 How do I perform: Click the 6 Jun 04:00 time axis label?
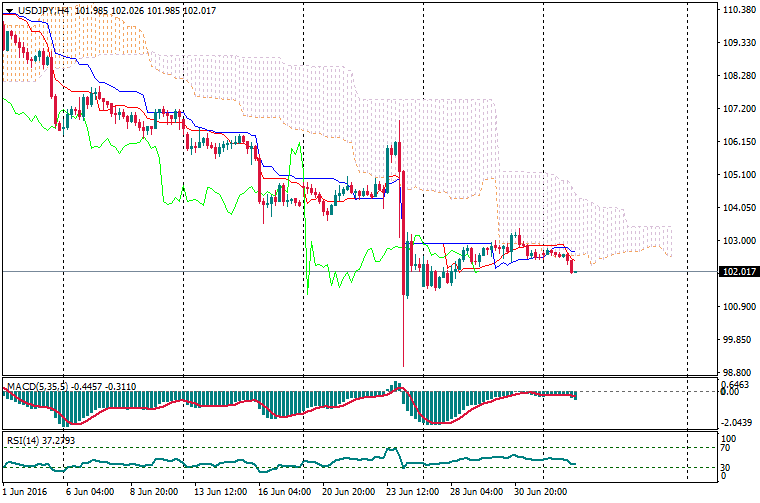tap(90, 492)
